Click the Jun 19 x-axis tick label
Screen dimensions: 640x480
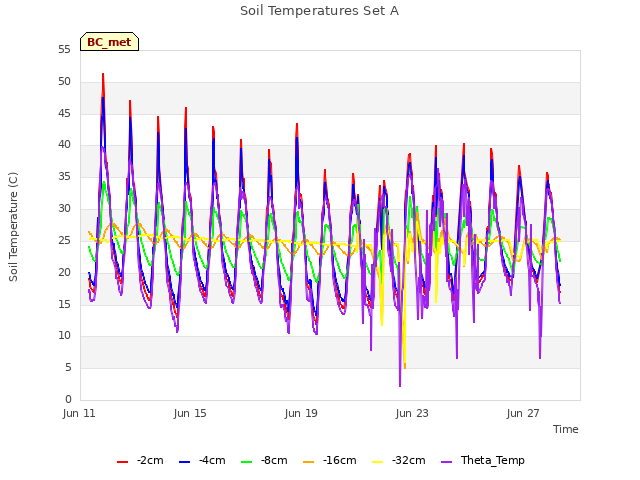click(x=301, y=413)
